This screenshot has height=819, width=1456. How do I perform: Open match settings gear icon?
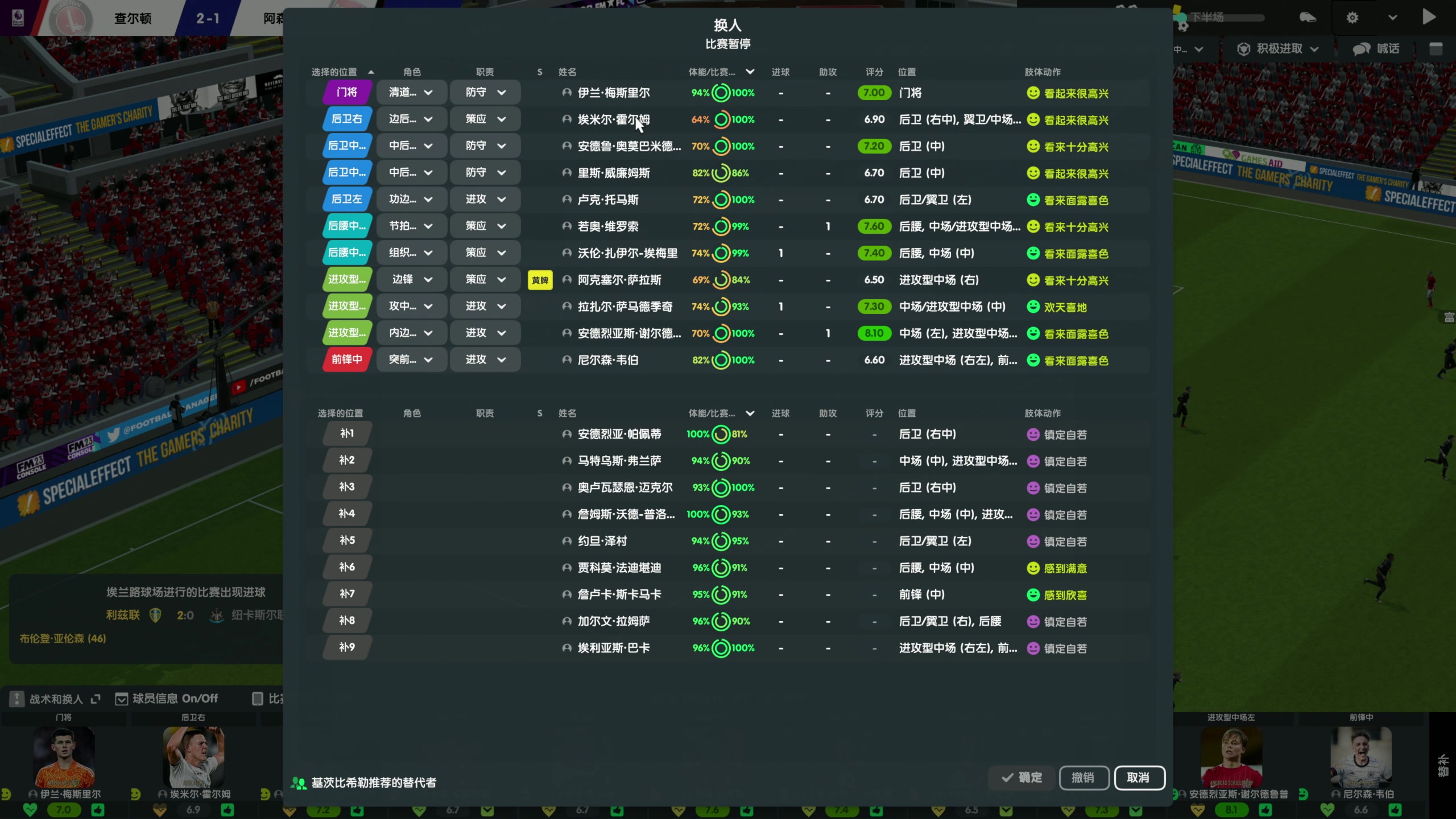[x=1352, y=18]
